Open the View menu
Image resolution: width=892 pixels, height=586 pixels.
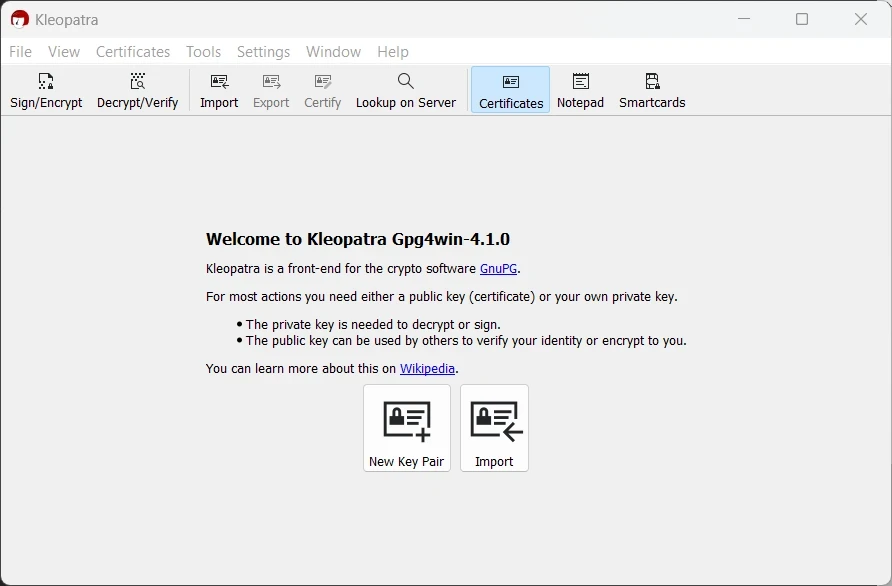pos(64,52)
